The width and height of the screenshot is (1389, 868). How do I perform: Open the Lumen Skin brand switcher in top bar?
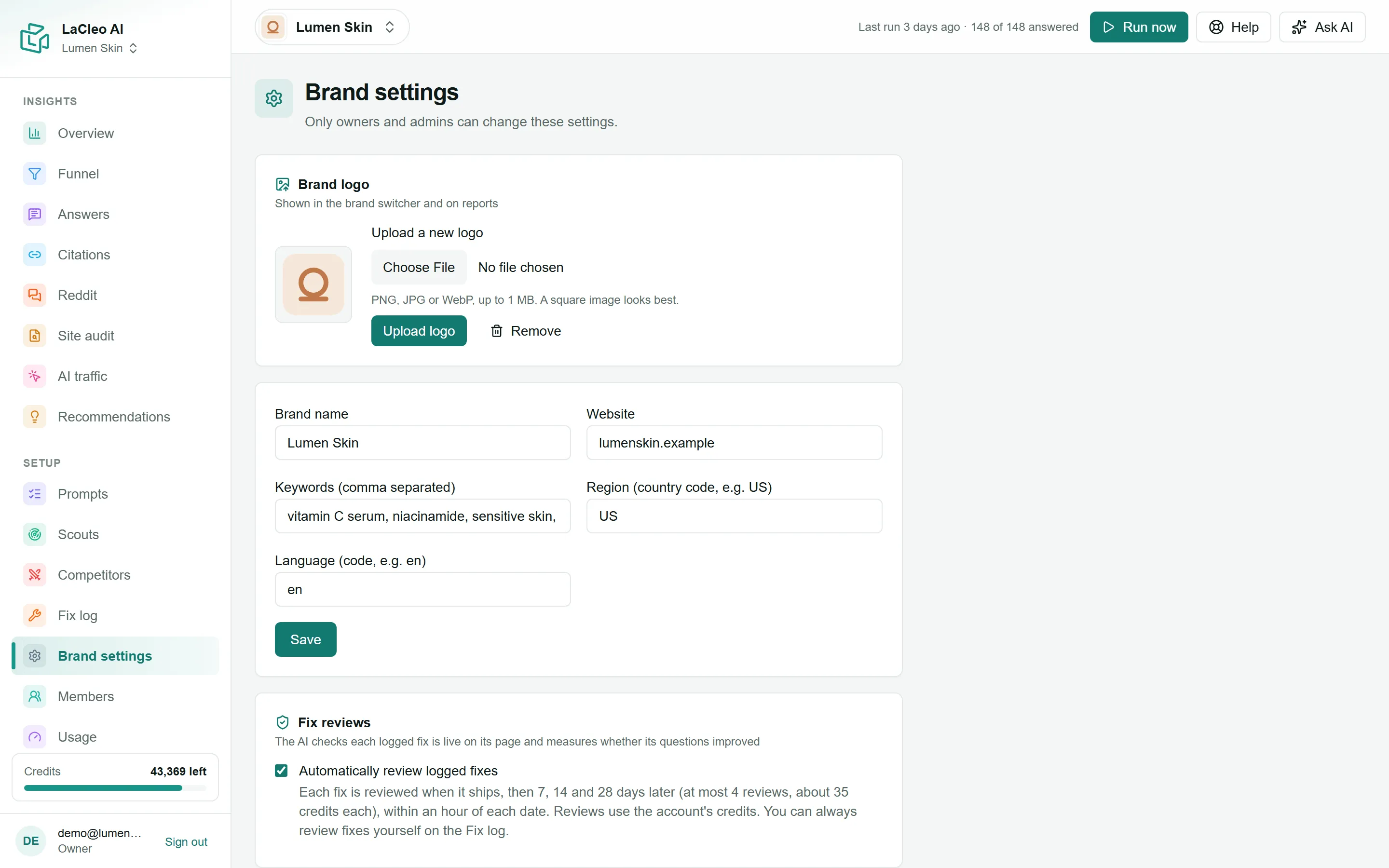coord(332,27)
